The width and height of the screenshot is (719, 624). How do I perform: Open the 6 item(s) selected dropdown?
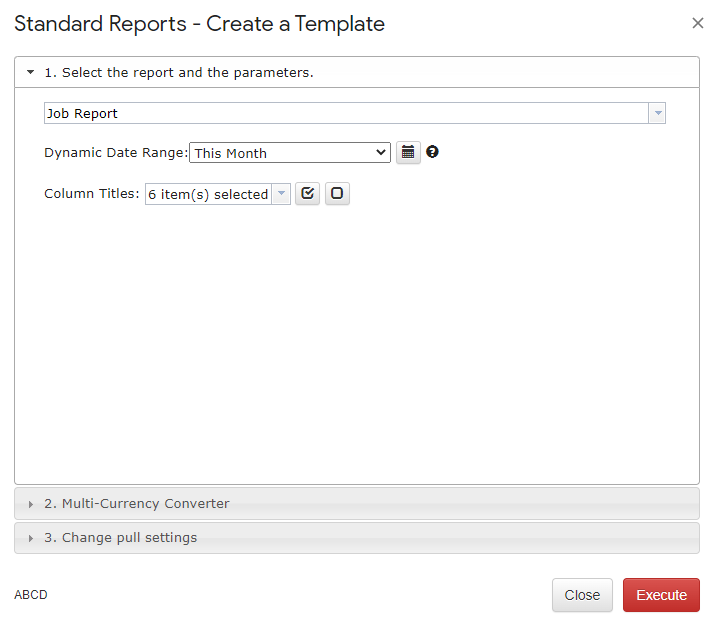[217, 194]
